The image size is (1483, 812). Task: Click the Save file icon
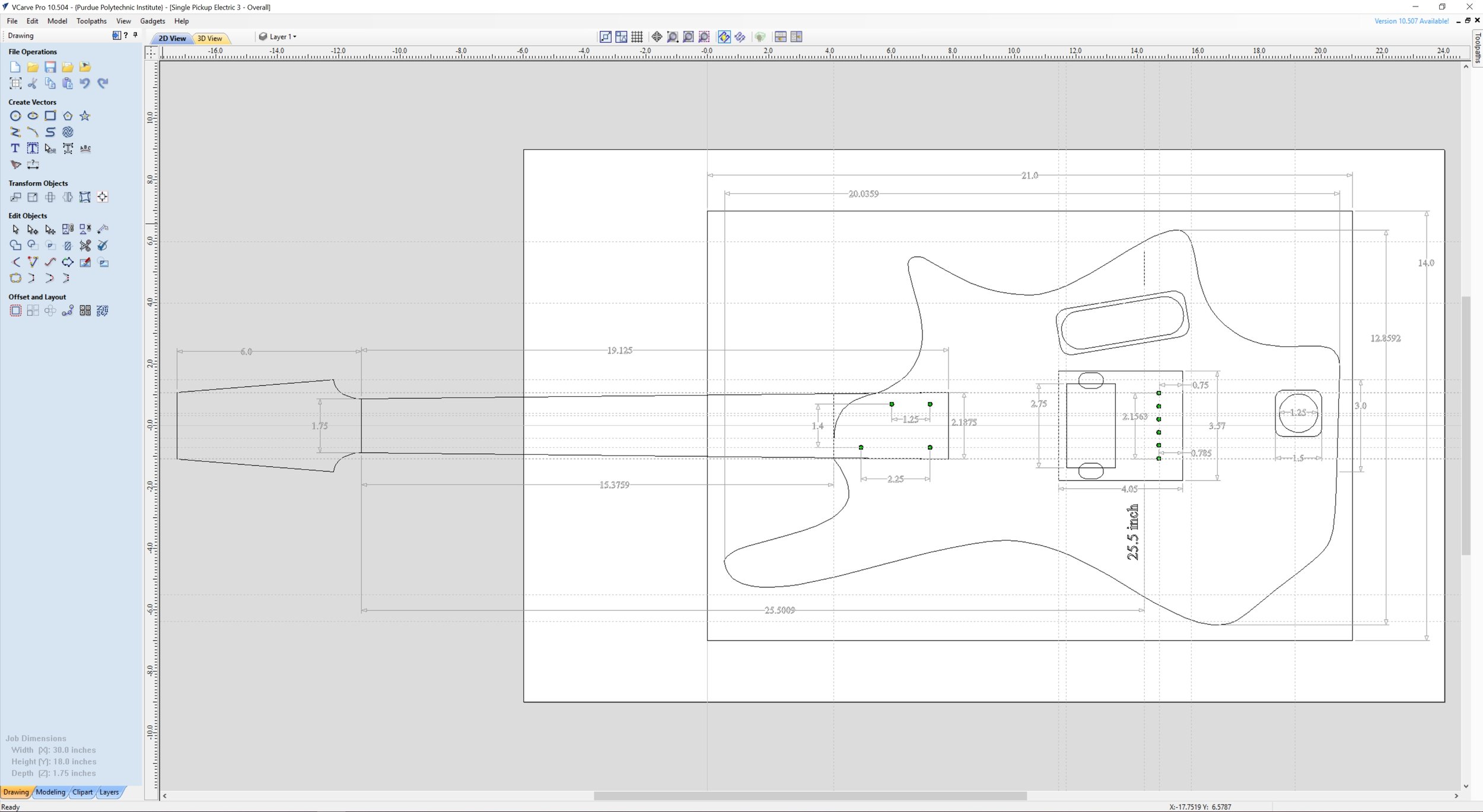(50, 67)
